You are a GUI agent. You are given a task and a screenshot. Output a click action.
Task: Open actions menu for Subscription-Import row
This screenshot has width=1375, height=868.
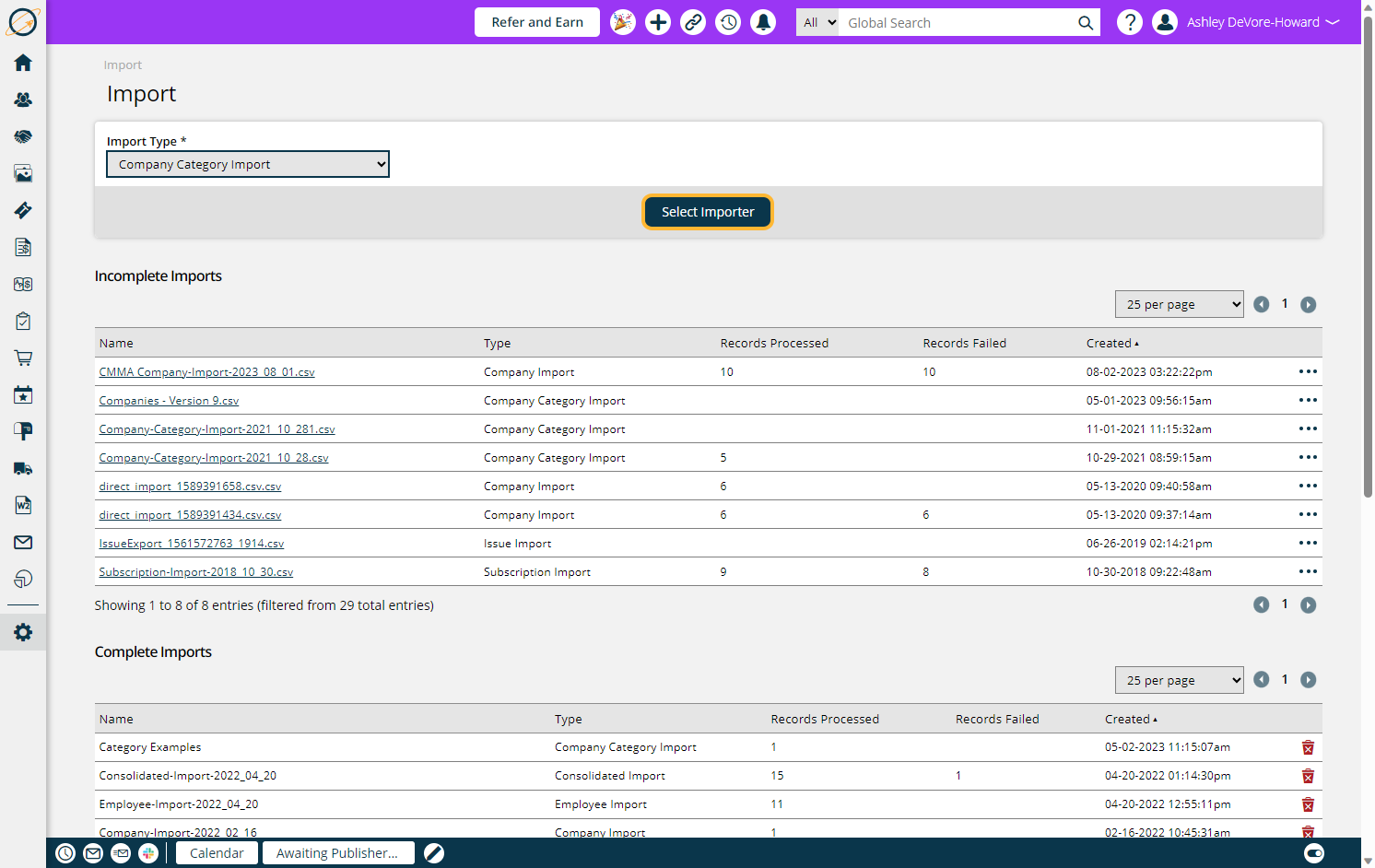tap(1308, 571)
